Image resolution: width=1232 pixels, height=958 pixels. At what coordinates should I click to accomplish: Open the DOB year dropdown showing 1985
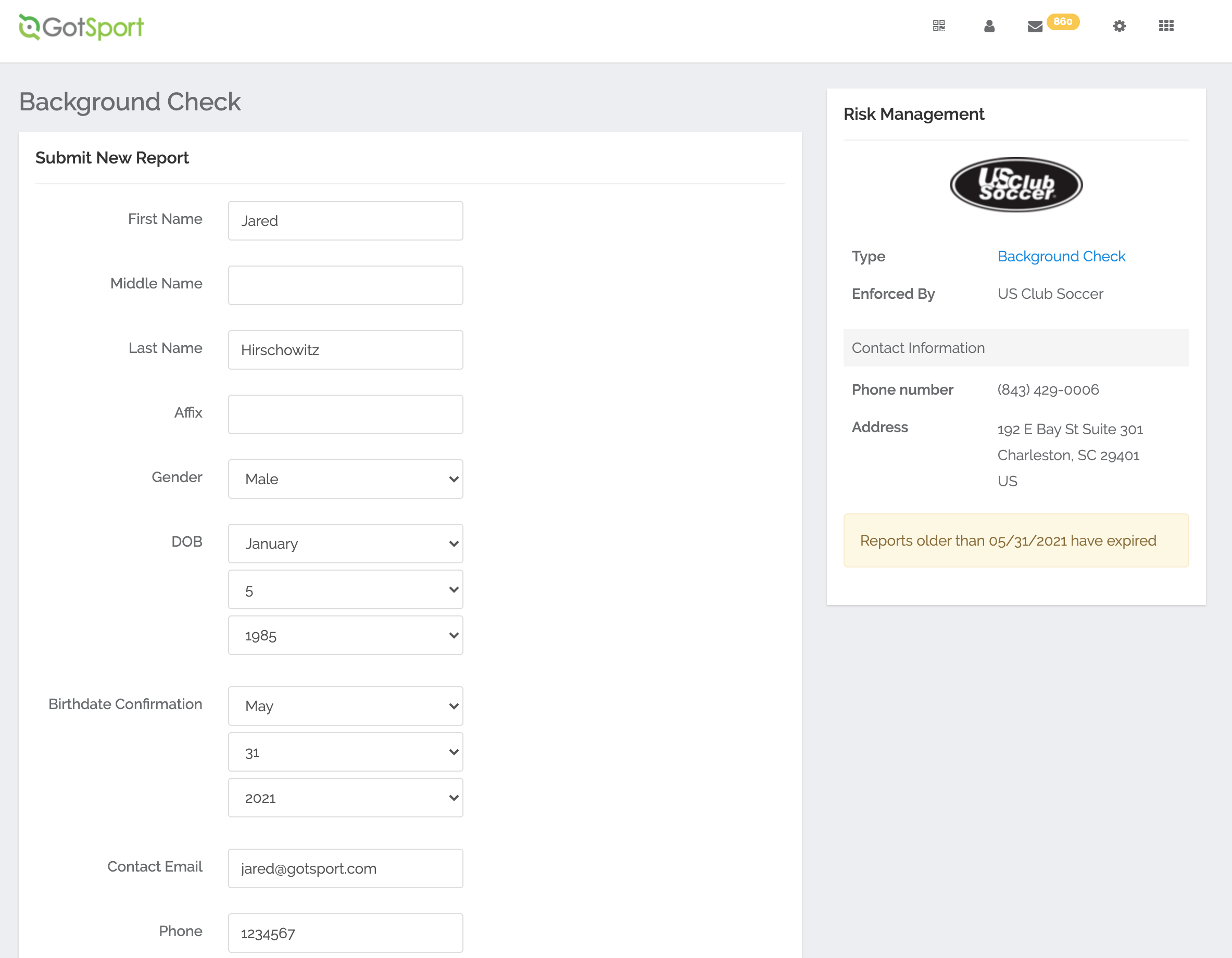345,635
